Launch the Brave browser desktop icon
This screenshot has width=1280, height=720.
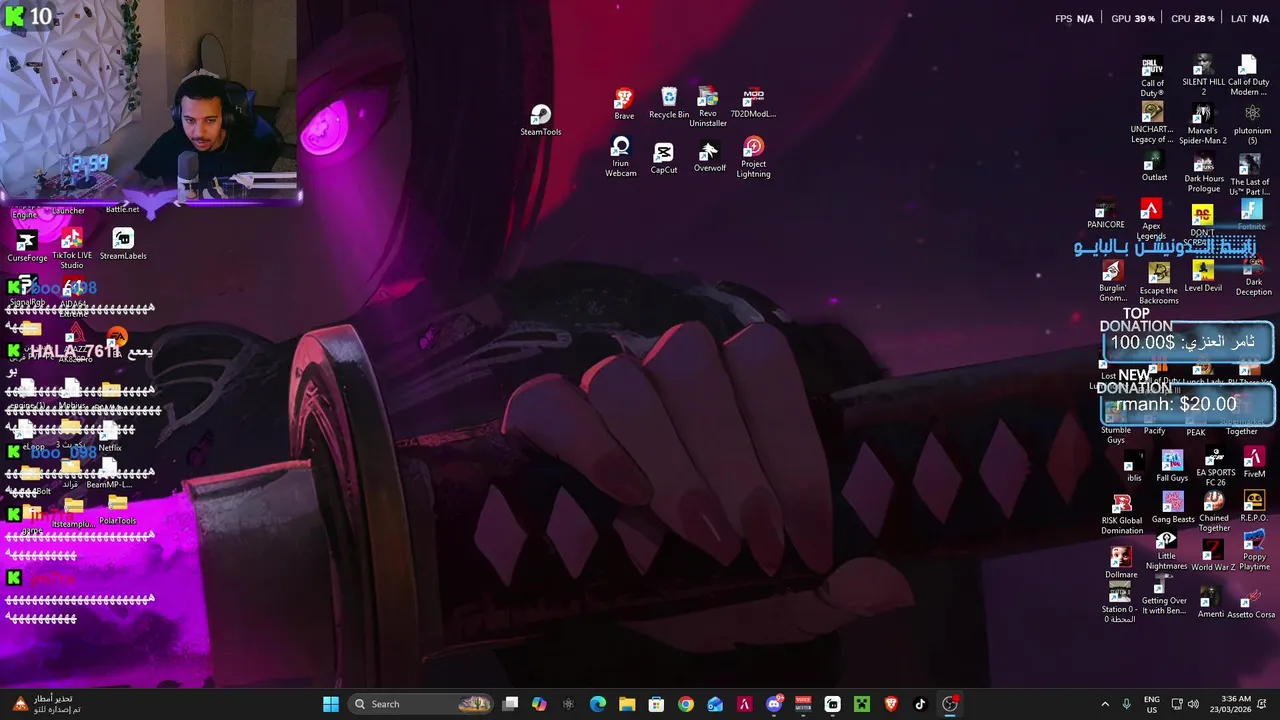(x=624, y=104)
